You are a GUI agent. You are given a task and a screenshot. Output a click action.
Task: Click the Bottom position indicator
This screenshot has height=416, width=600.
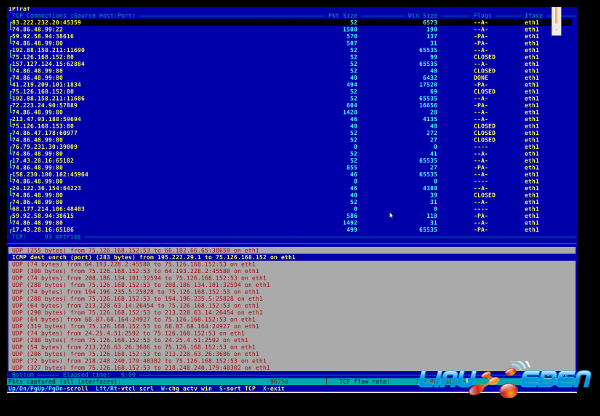[23, 375]
